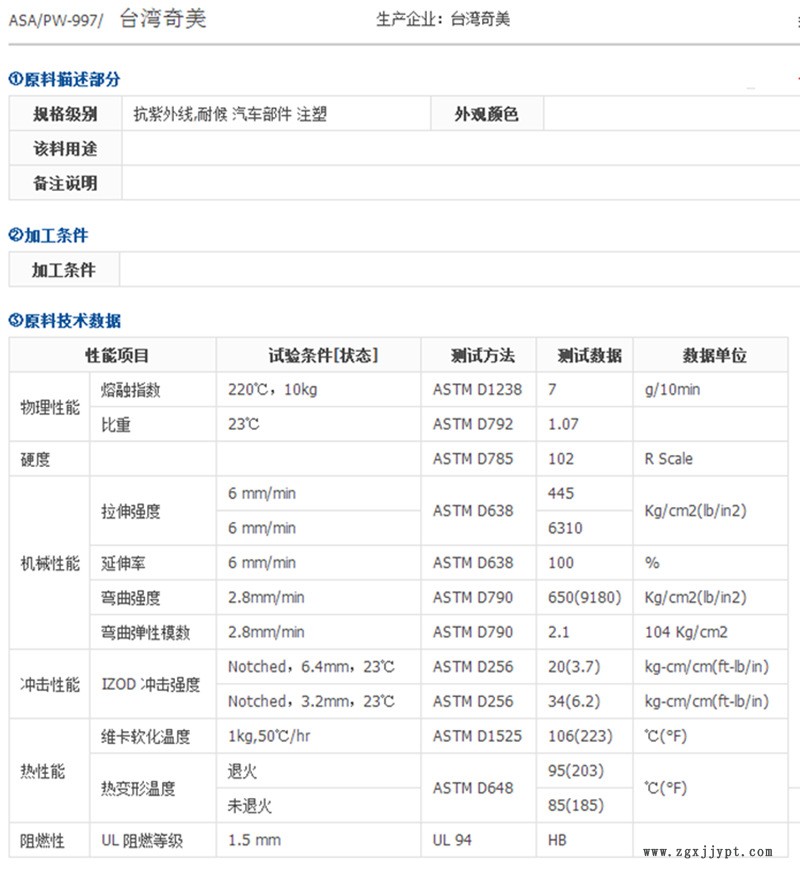
Task: Click the 机械性能 category cell
Action: pyautogui.click(x=50, y=564)
